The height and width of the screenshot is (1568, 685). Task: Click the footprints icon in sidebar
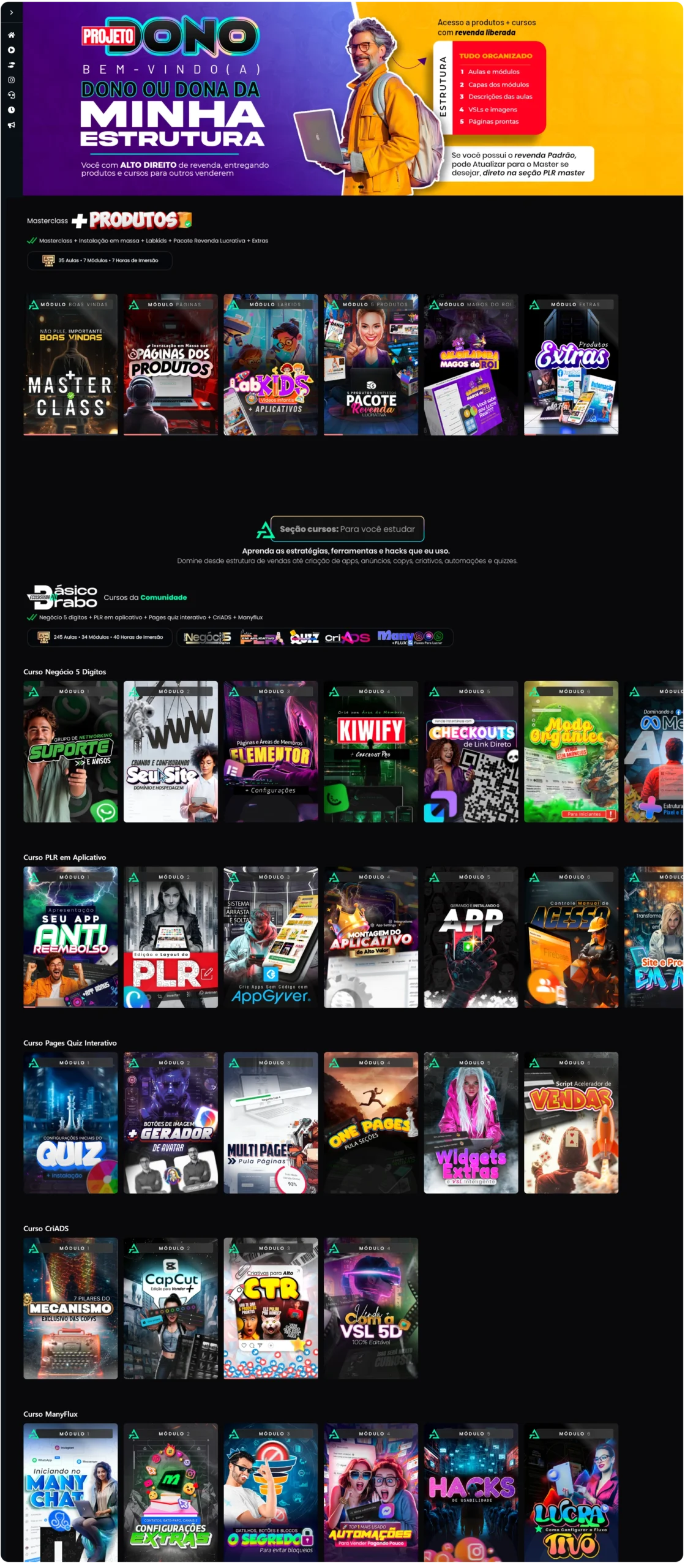pos(11,65)
